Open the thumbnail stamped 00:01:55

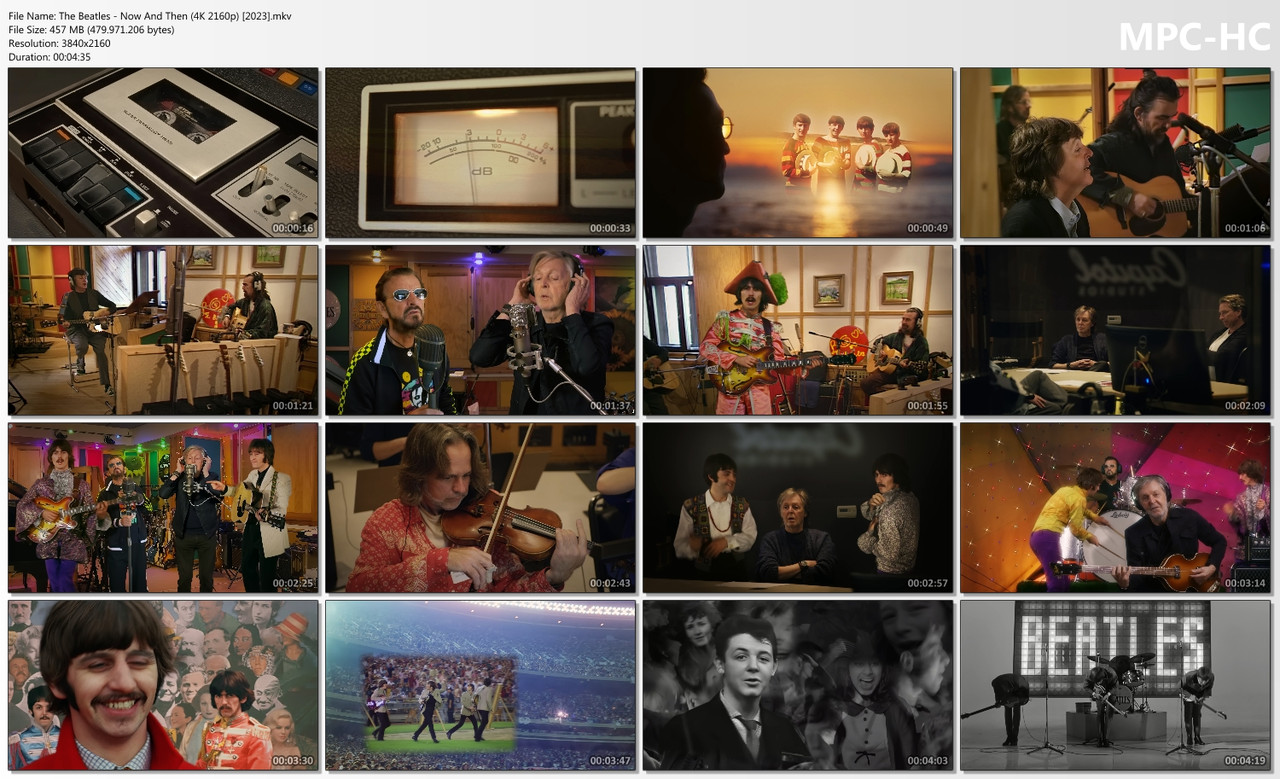coord(798,330)
